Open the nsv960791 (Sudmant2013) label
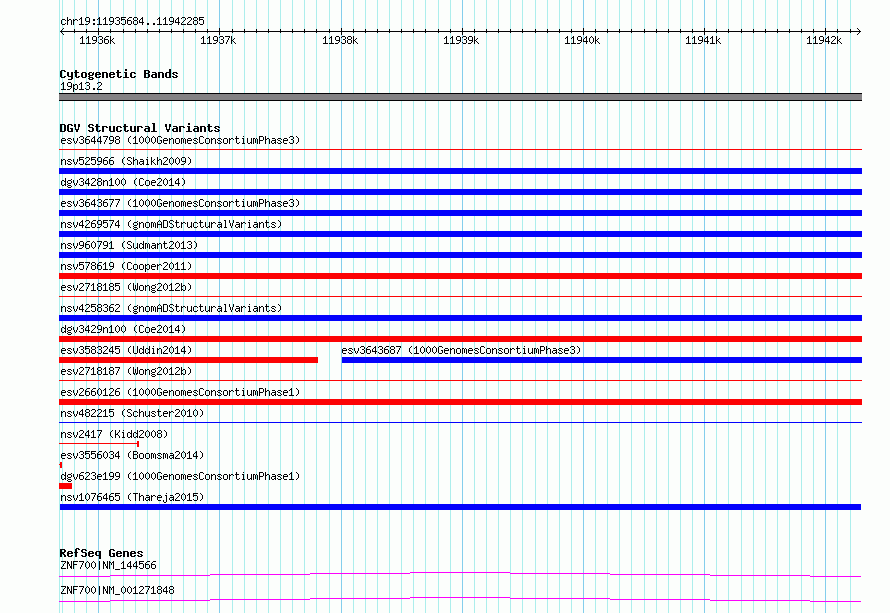 click(129, 245)
